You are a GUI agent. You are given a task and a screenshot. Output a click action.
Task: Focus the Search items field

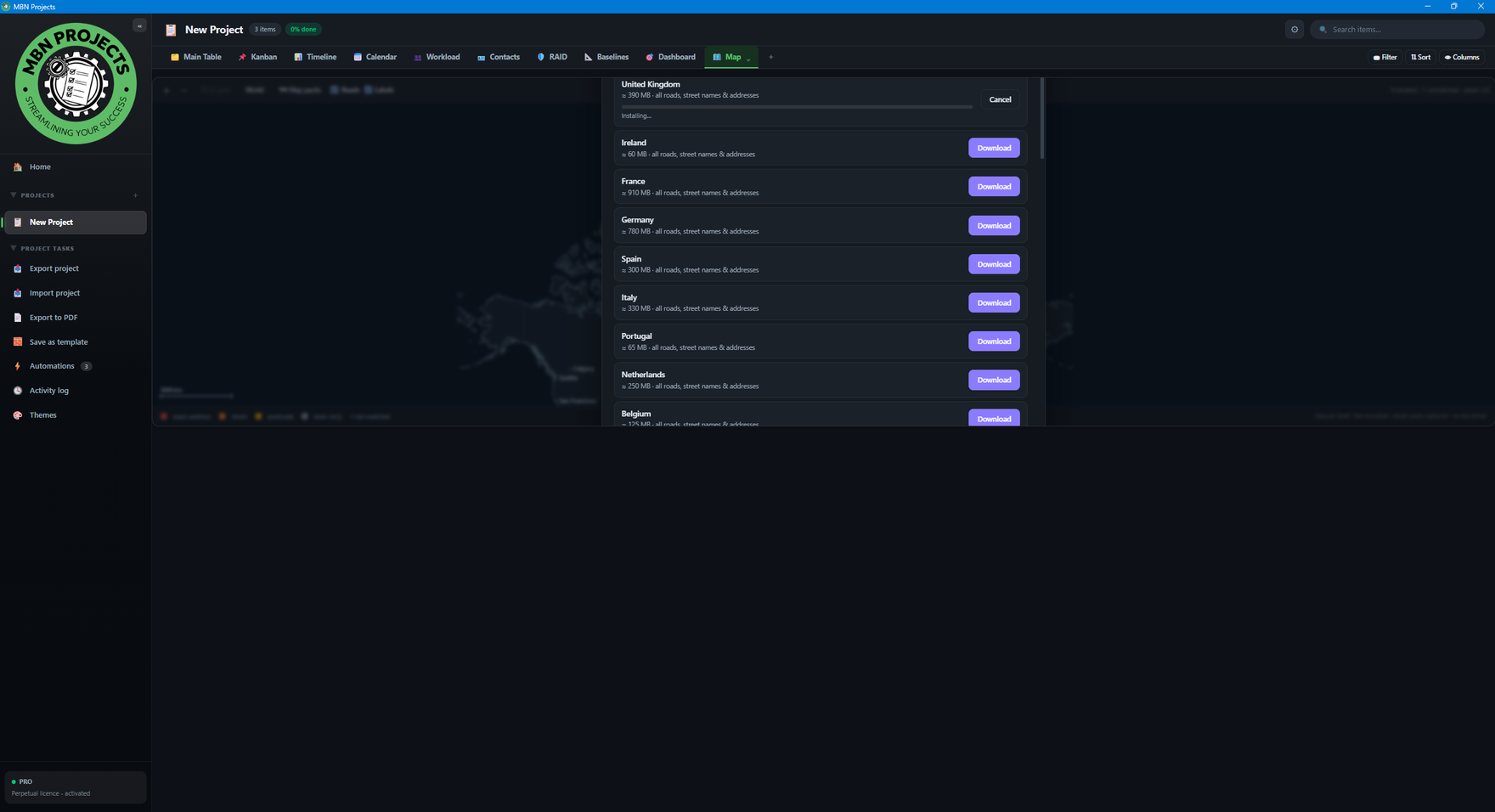1397,30
